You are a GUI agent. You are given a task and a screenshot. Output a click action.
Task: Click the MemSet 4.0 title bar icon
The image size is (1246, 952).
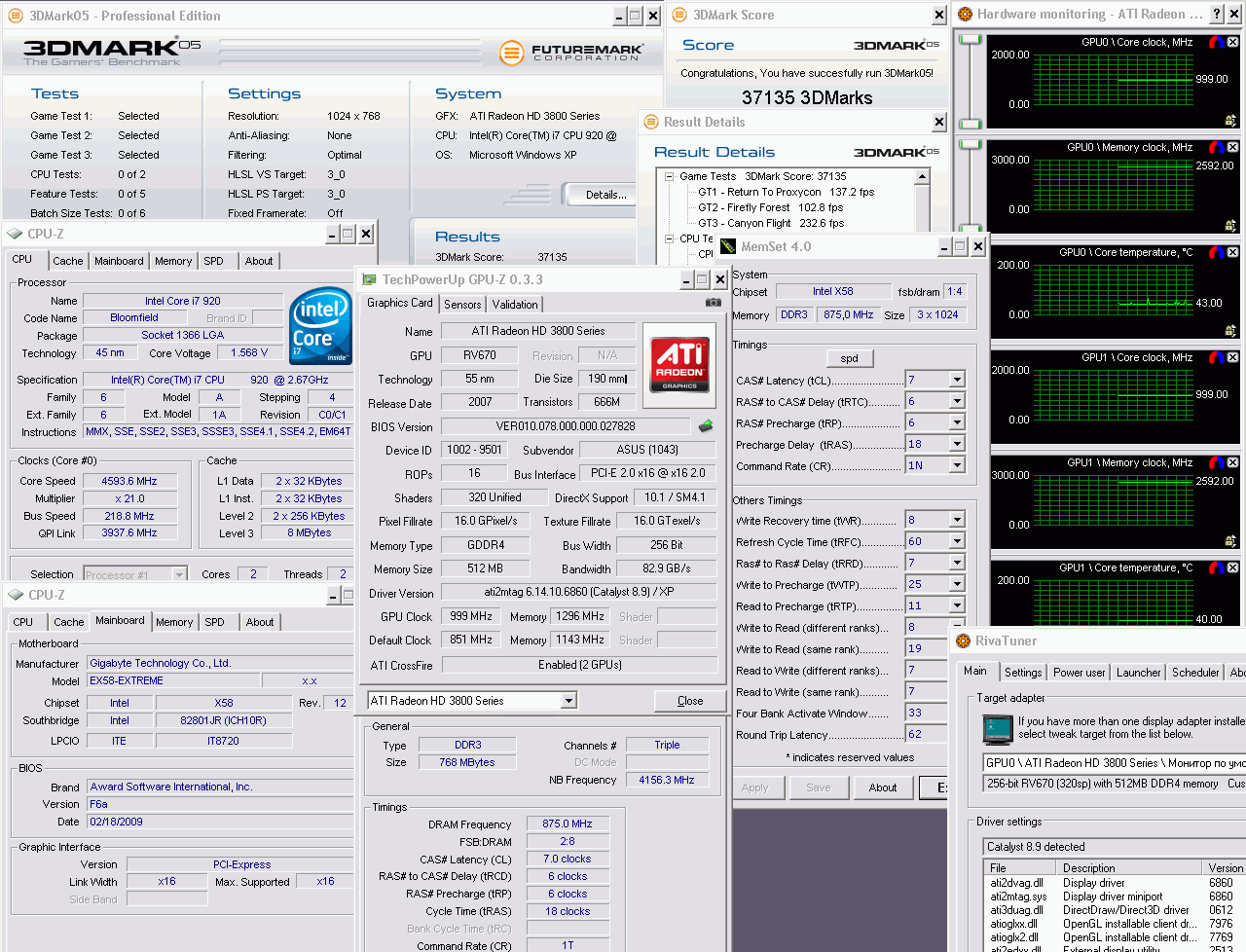pos(726,246)
